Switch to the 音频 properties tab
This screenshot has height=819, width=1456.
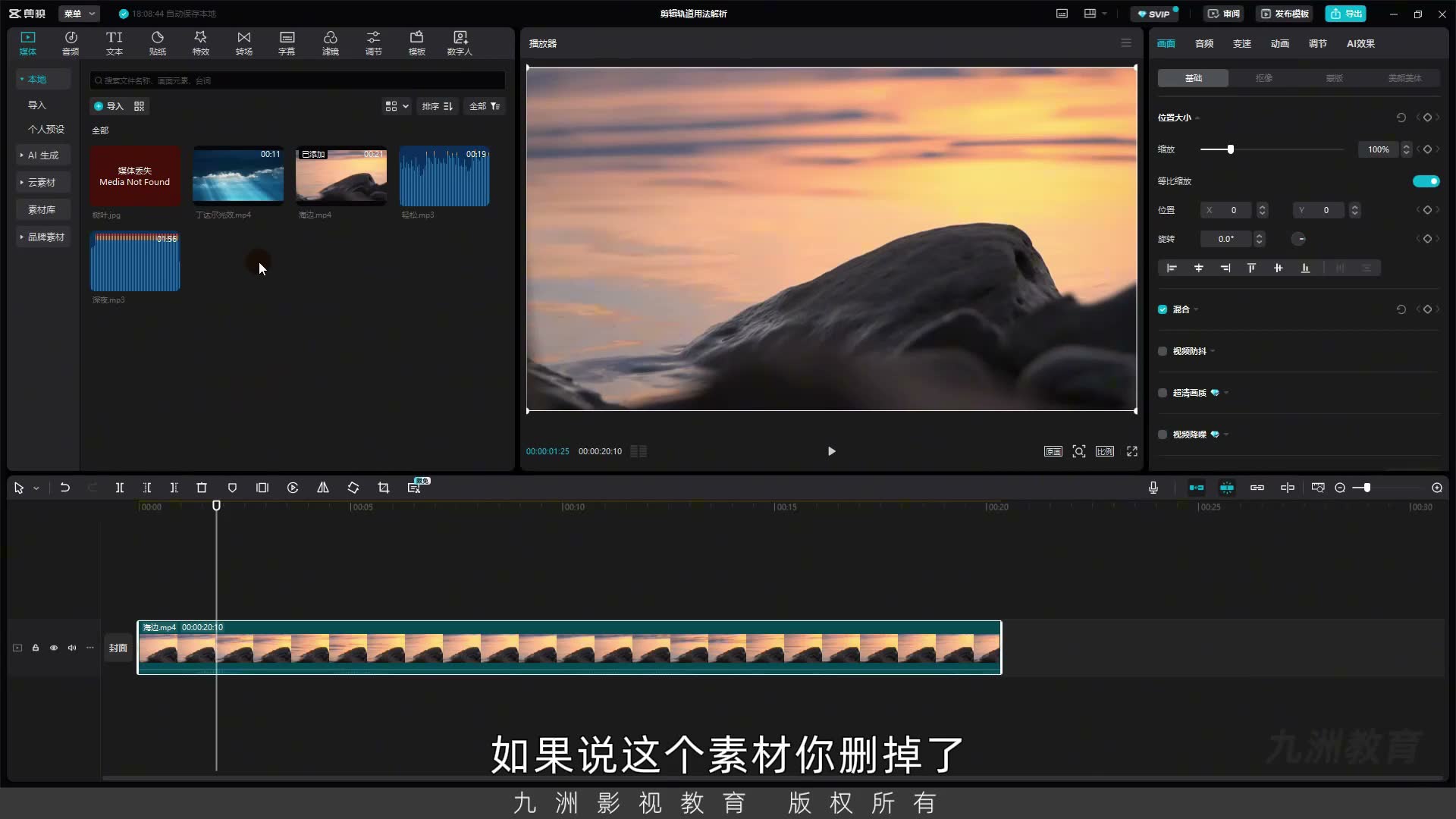1204,43
